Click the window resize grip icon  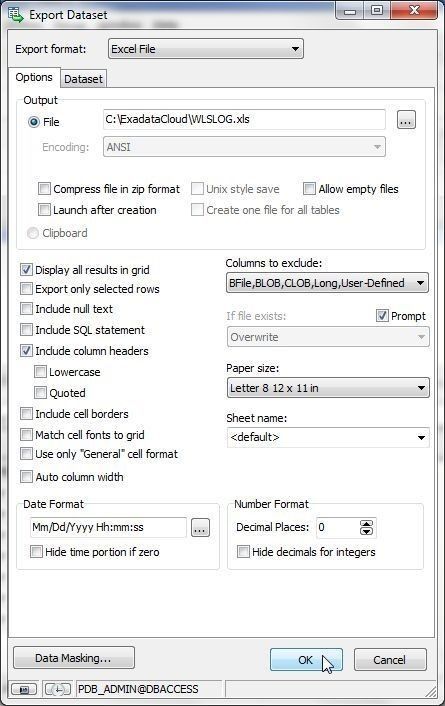431,691
